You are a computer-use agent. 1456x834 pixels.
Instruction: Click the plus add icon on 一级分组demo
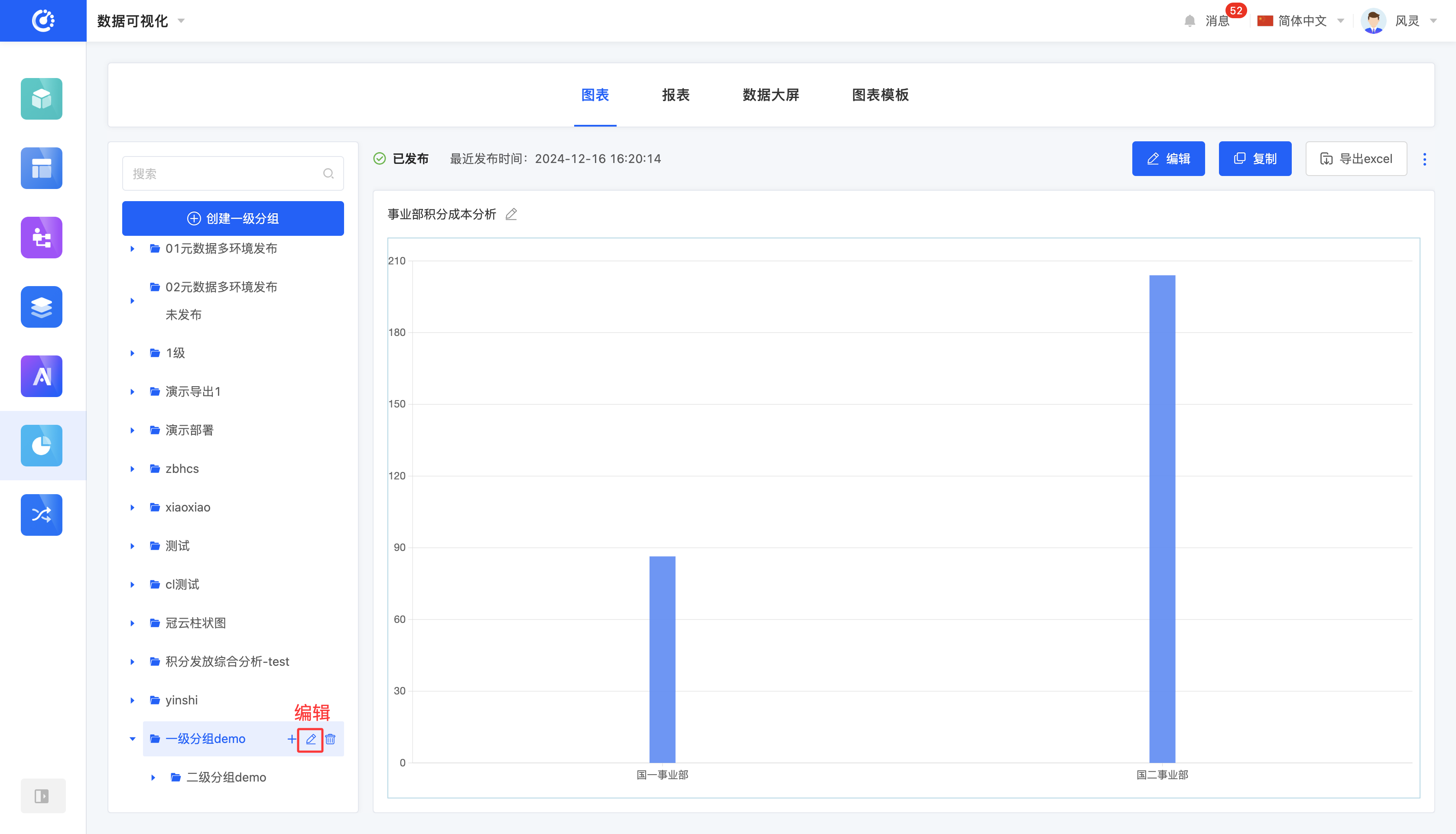(x=292, y=739)
